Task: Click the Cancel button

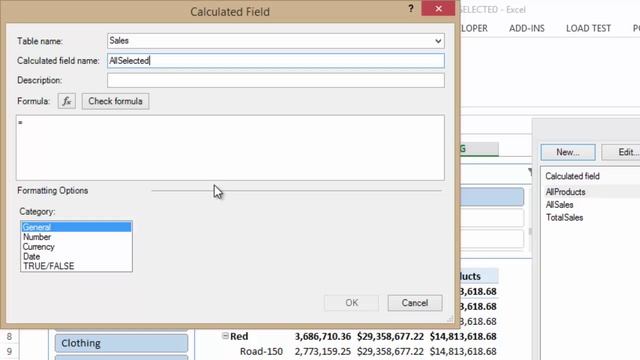Action: click(x=415, y=303)
